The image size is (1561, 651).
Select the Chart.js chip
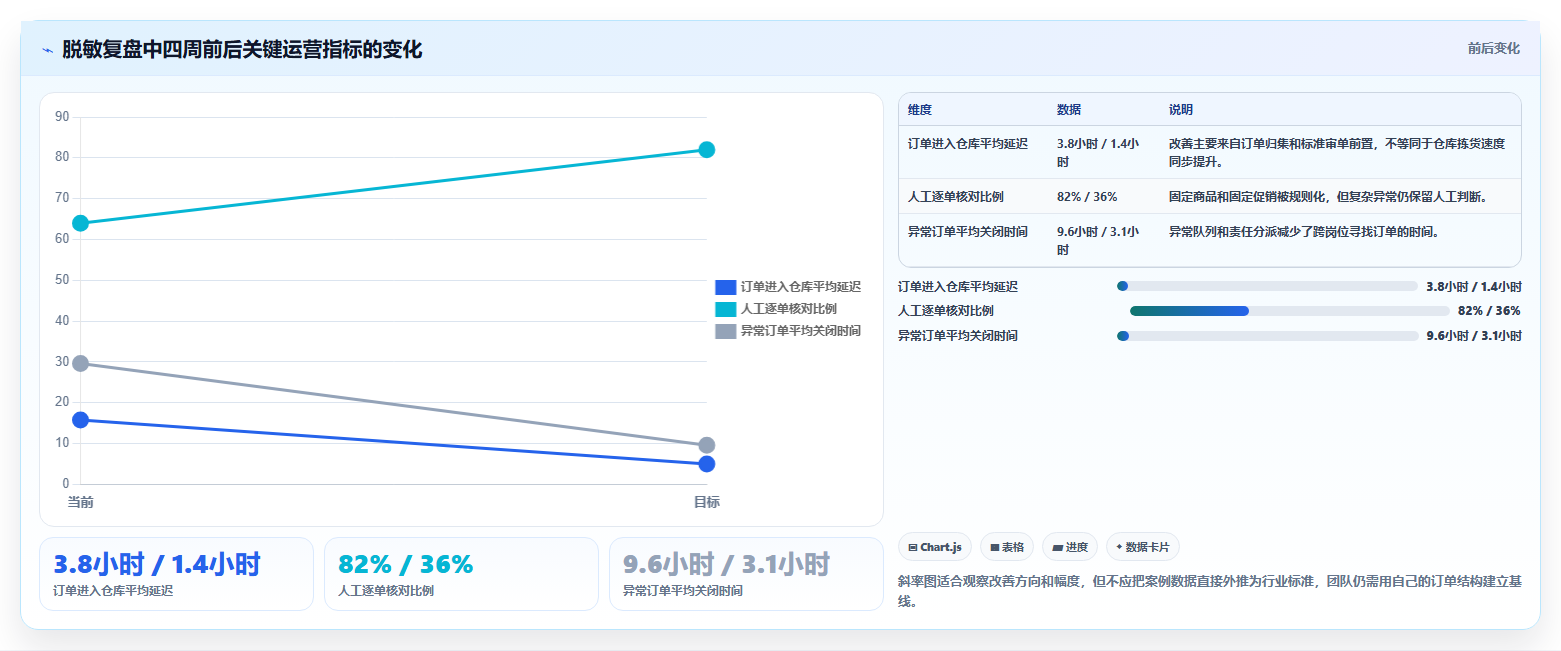click(935, 547)
